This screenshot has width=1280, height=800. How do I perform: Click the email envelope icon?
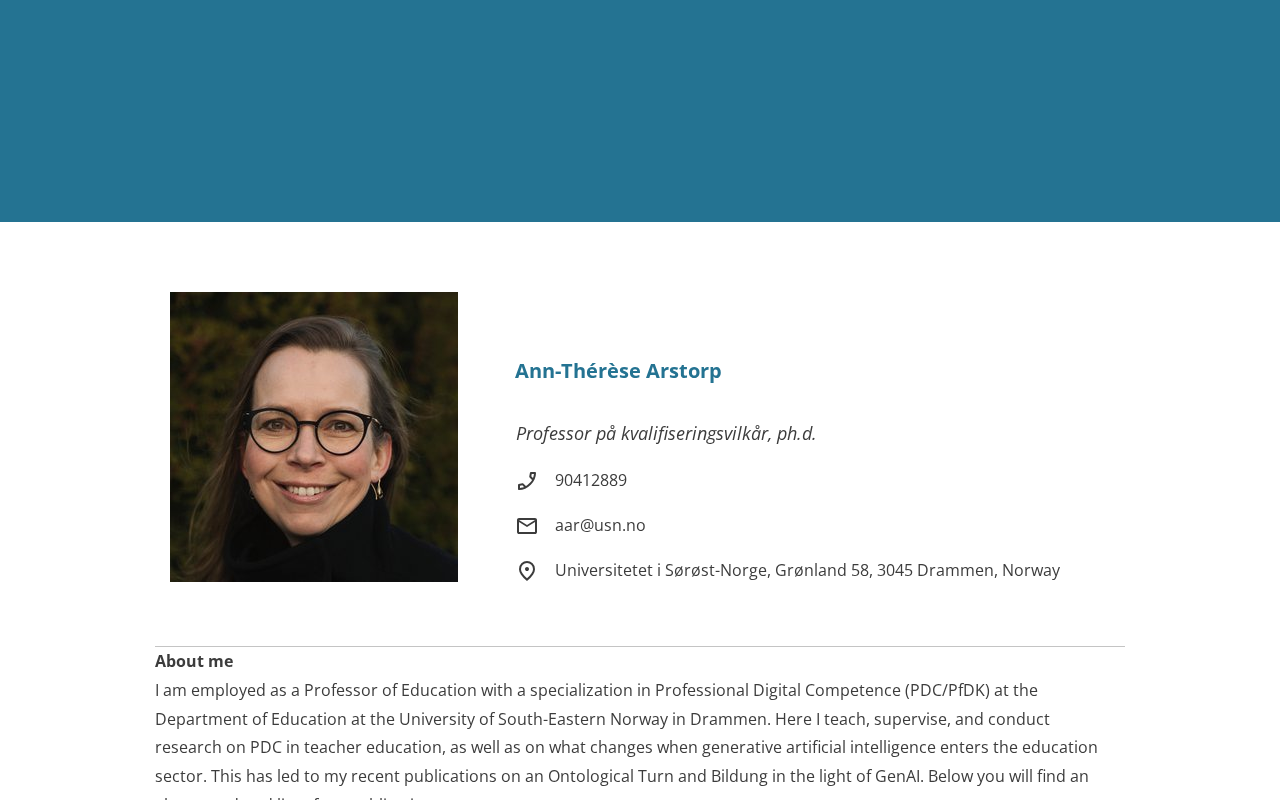pyautogui.click(x=527, y=526)
